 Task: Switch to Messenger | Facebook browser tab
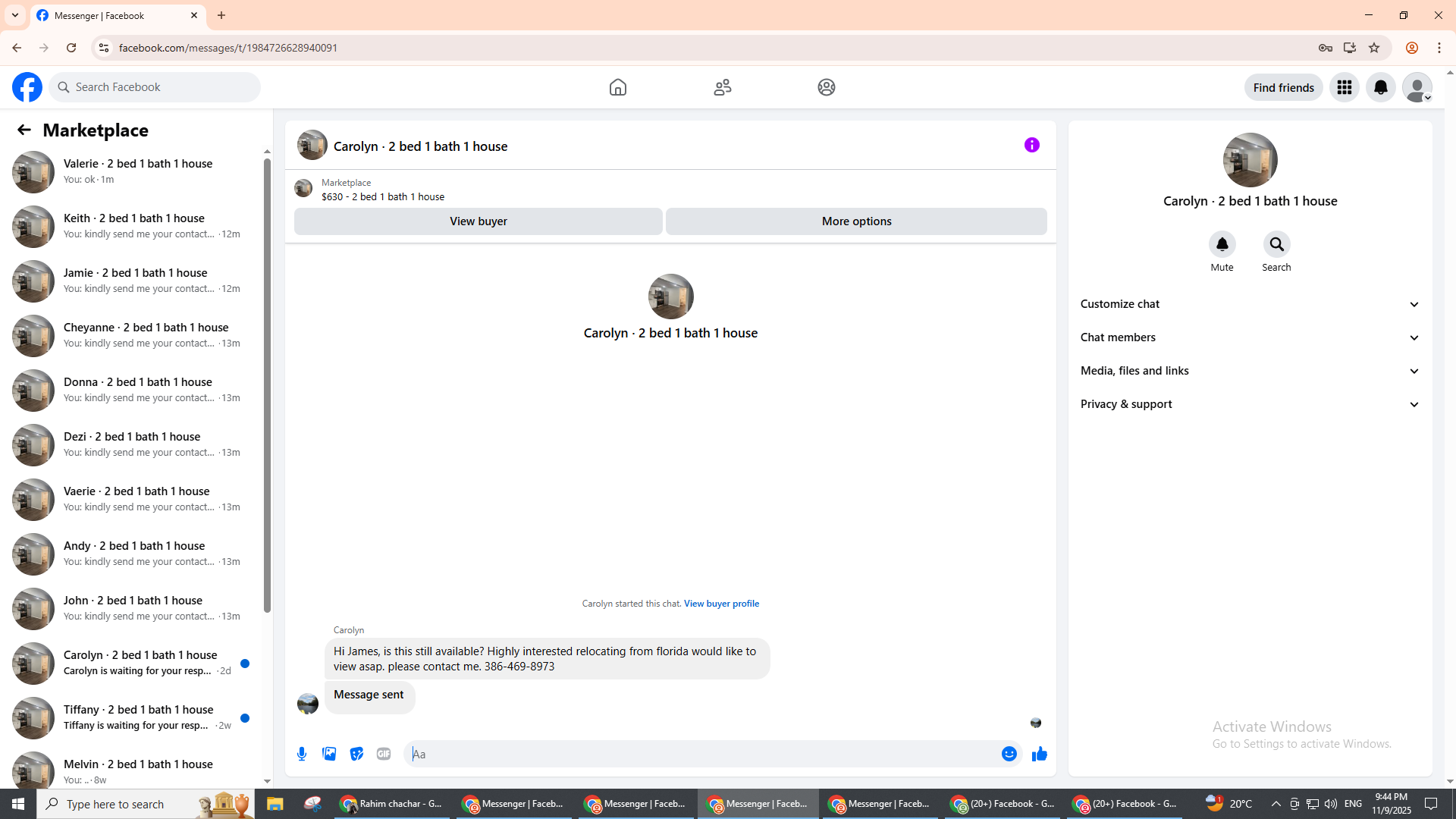118,15
